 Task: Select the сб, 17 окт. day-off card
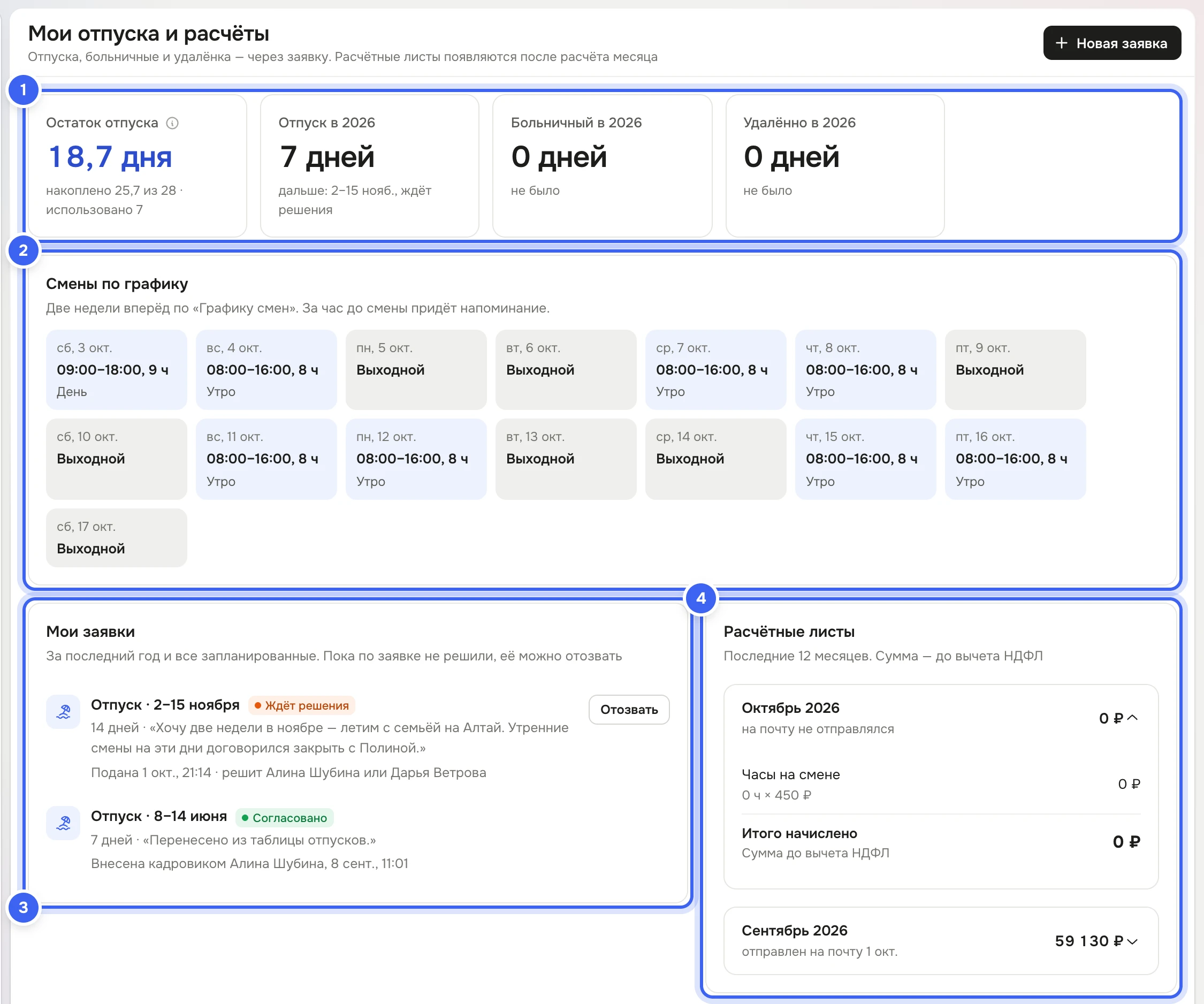pos(117,538)
